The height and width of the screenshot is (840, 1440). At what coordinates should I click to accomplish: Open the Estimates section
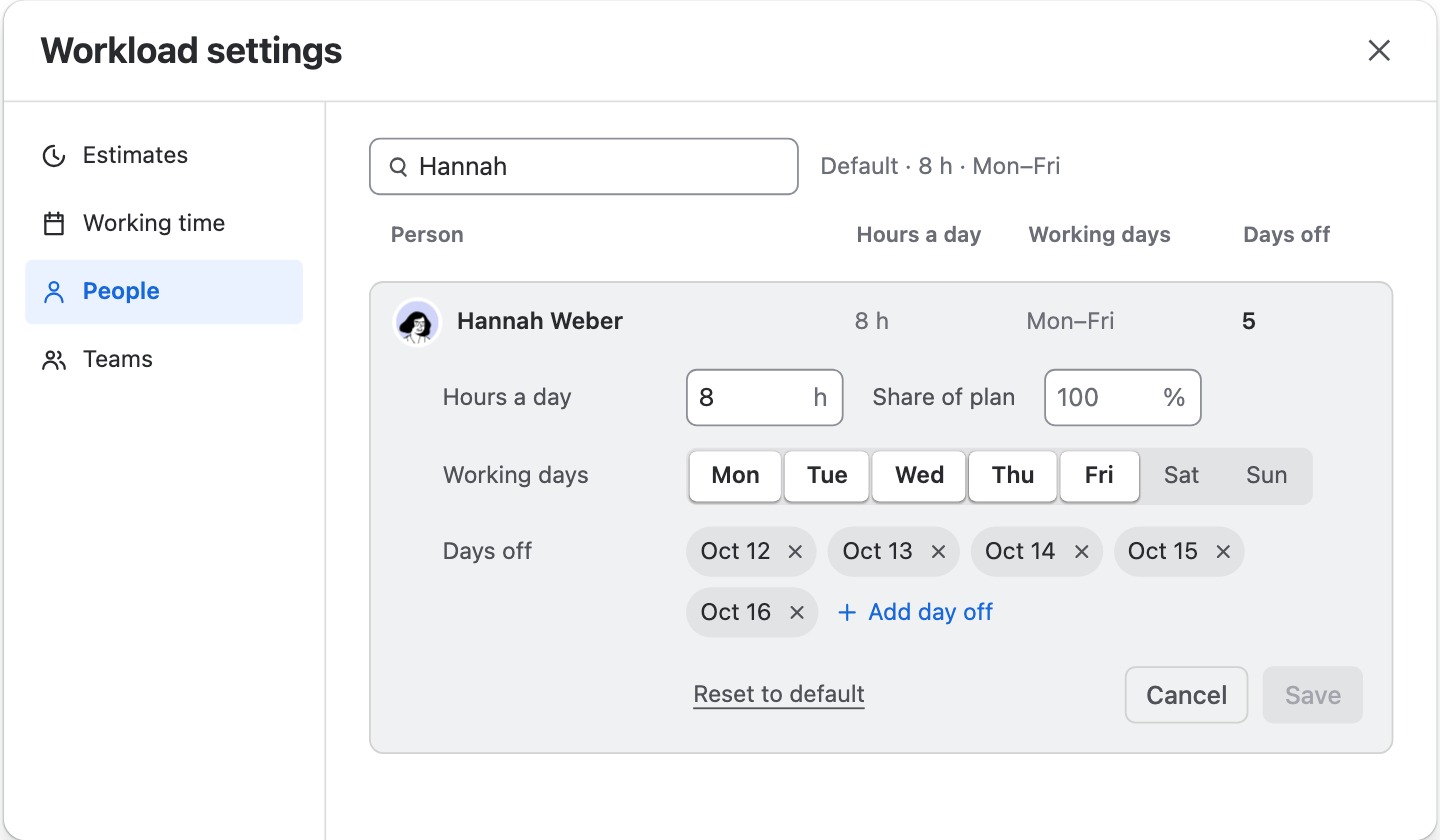tap(164, 155)
